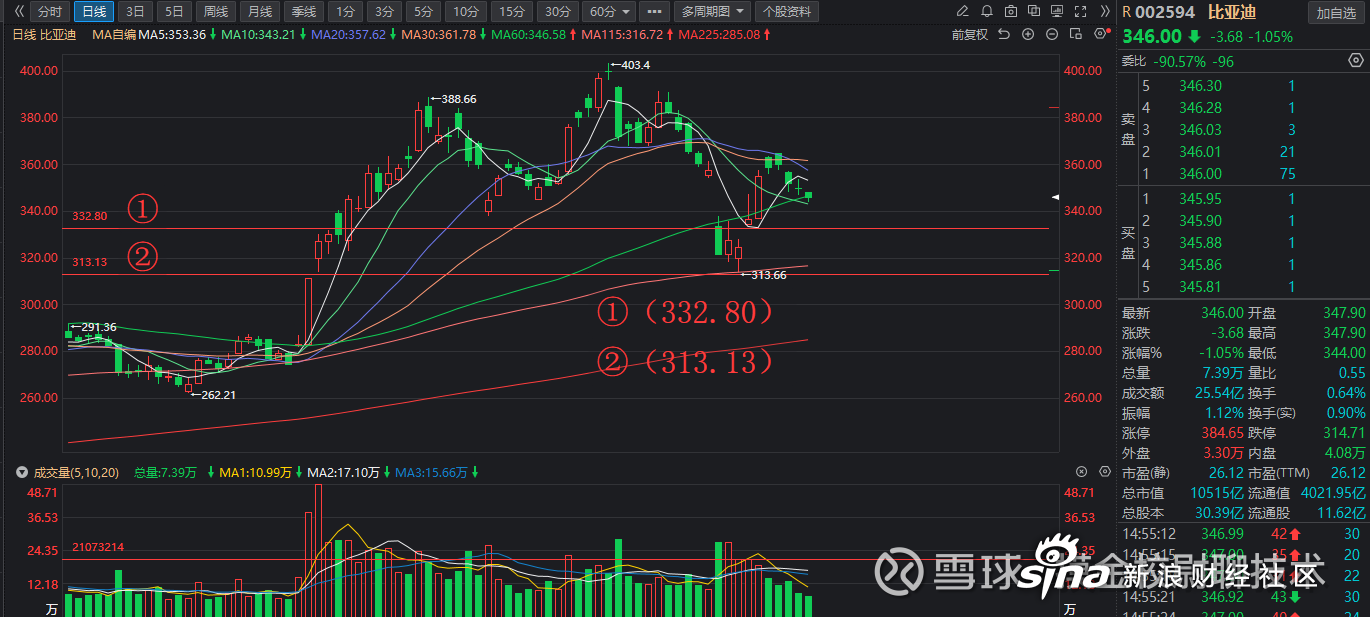
Task: Enter fullscreen chart mode
Action: pyautogui.click(x=1079, y=12)
